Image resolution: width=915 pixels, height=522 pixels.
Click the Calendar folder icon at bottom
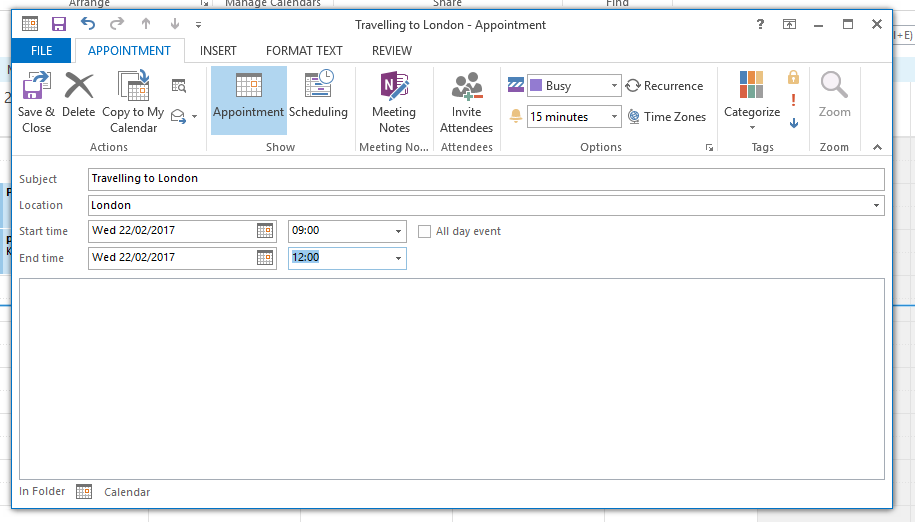[x=84, y=492]
